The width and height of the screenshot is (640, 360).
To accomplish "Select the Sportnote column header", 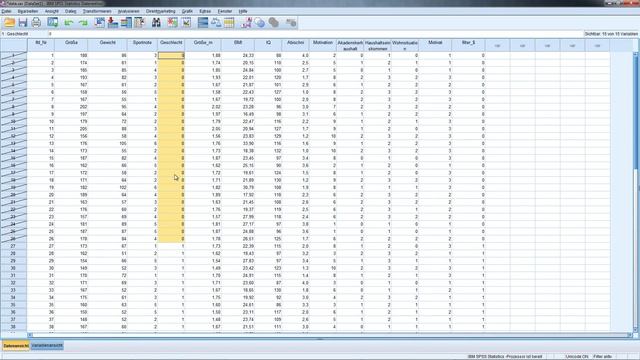I will tap(142, 45).
